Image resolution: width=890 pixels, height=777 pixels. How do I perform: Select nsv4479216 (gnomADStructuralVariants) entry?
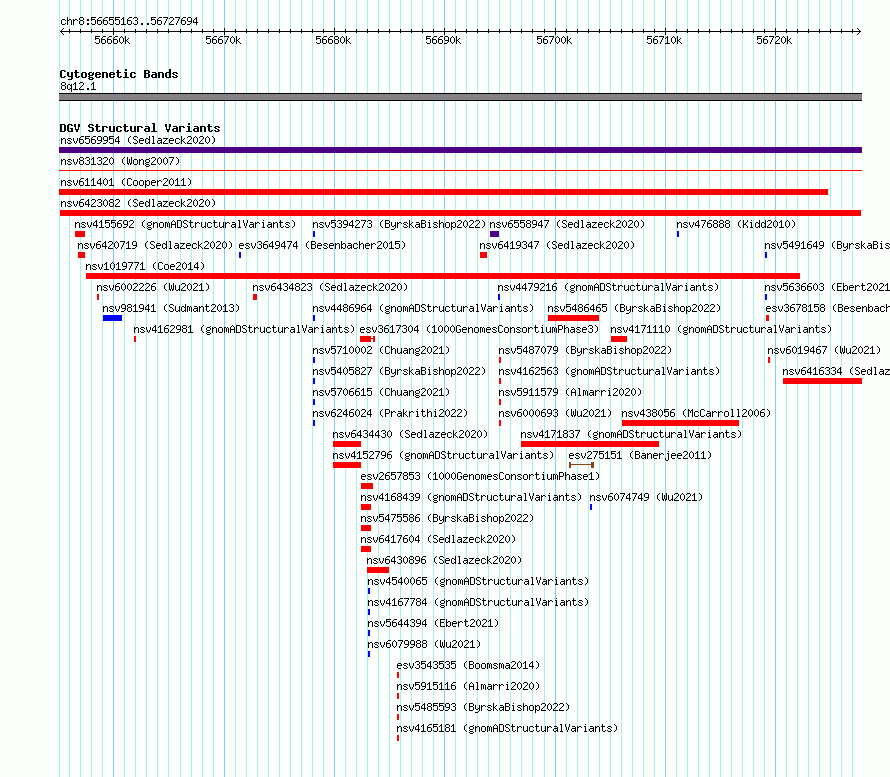[608, 287]
